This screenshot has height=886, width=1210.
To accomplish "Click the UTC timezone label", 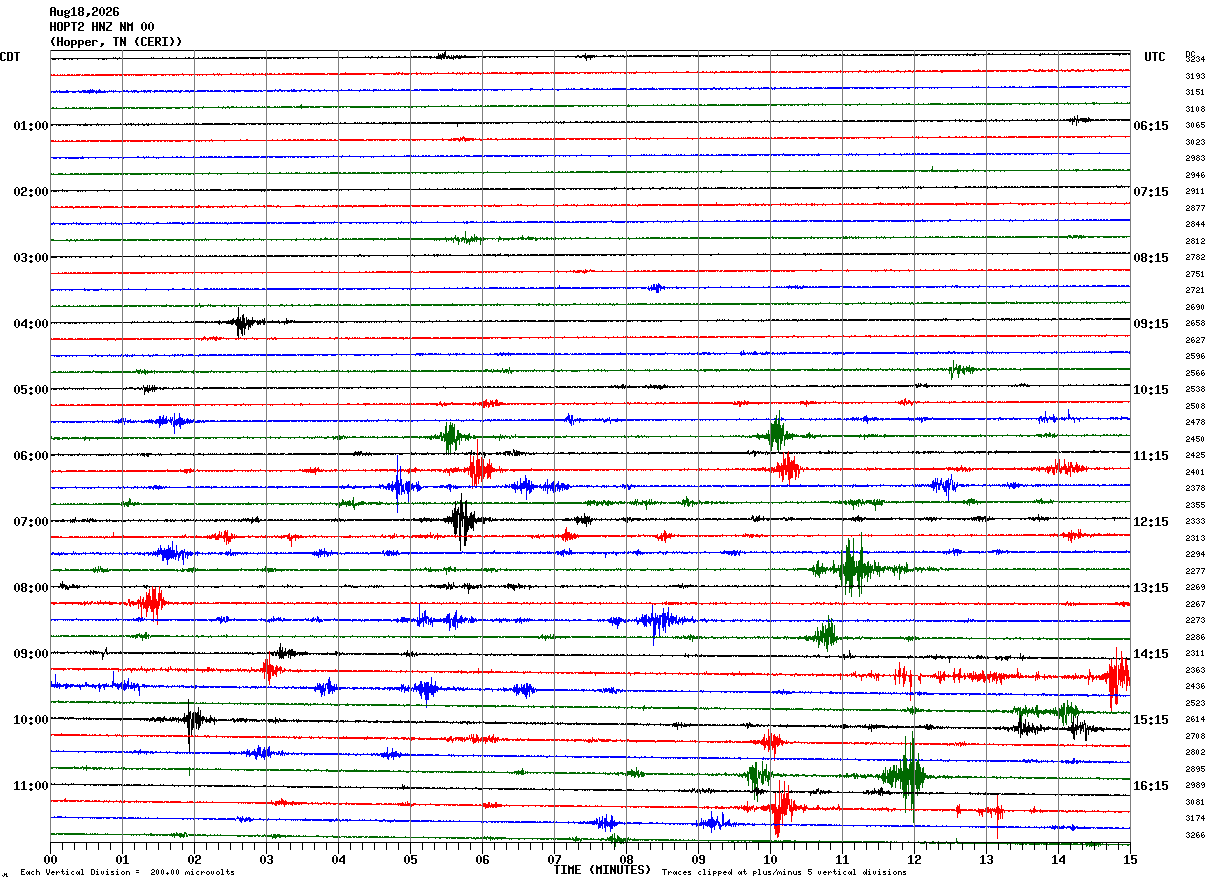I will point(1155,57).
